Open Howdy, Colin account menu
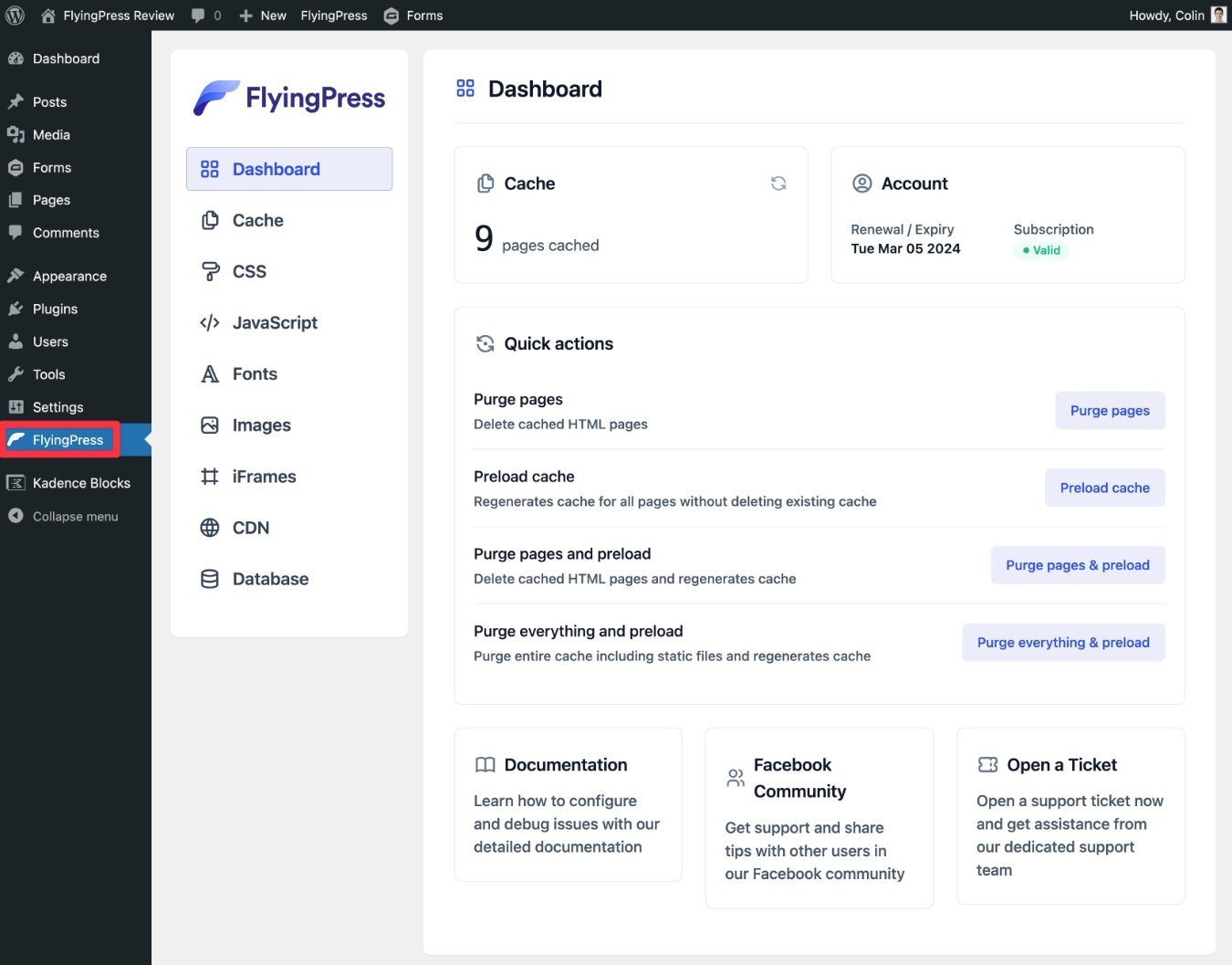This screenshot has width=1232, height=965. click(x=1177, y=16)
